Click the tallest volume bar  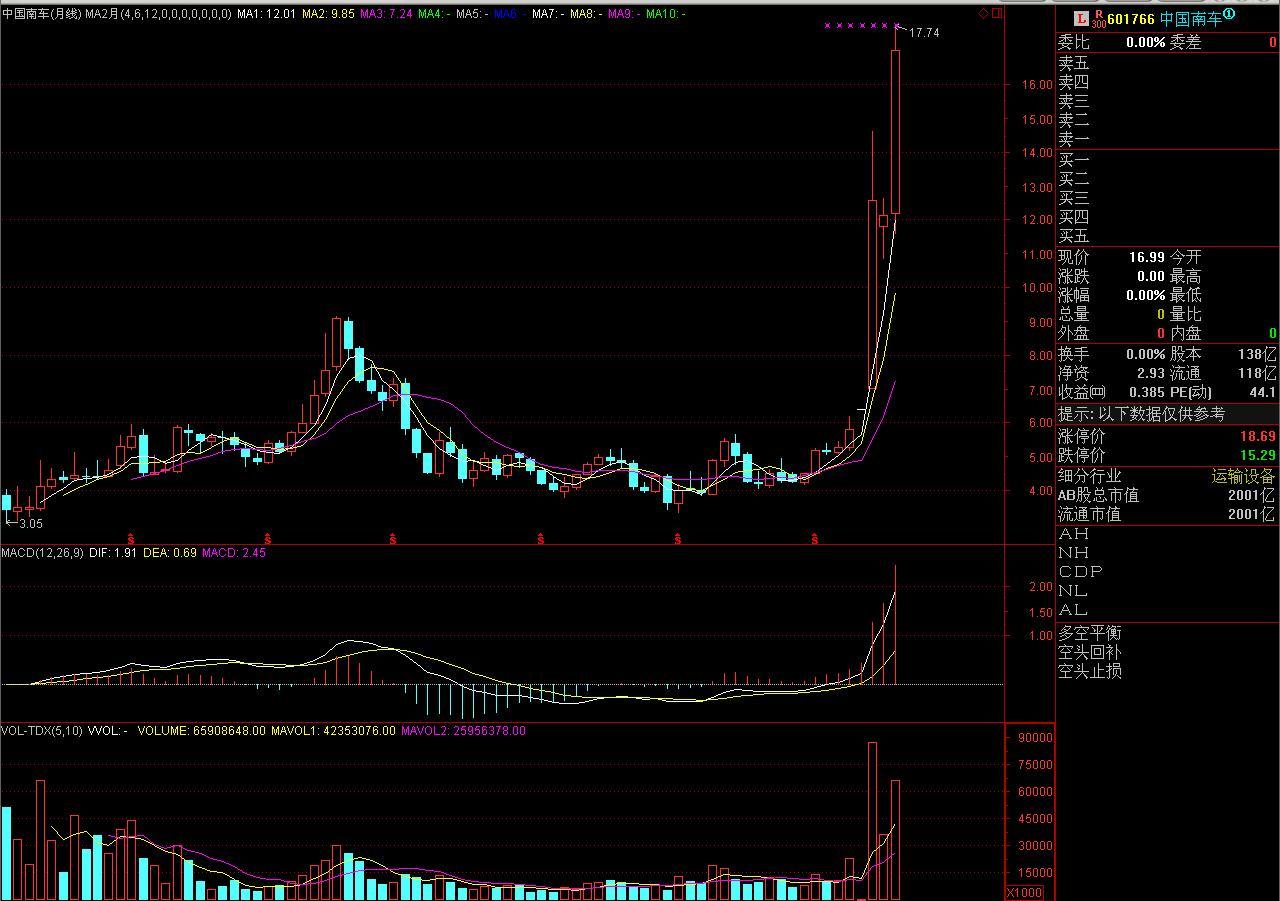[873, 820]
